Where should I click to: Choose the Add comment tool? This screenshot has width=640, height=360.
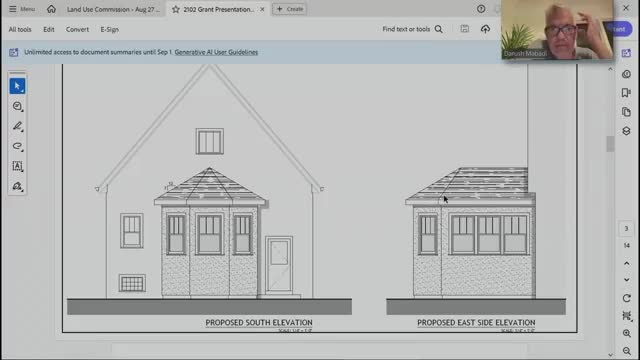(x=17, y=106)
